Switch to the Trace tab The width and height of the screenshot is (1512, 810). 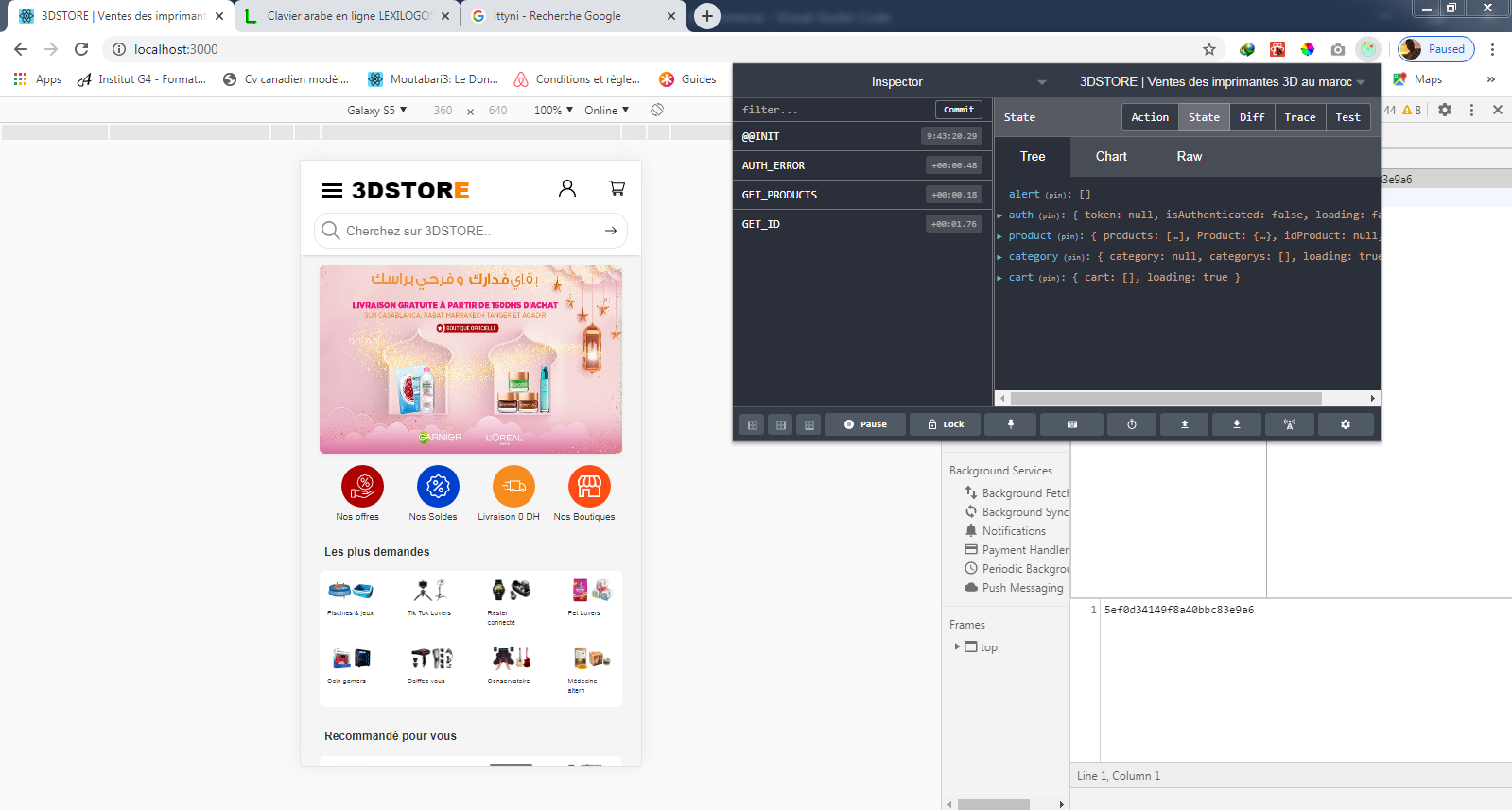click(1299, 117)
